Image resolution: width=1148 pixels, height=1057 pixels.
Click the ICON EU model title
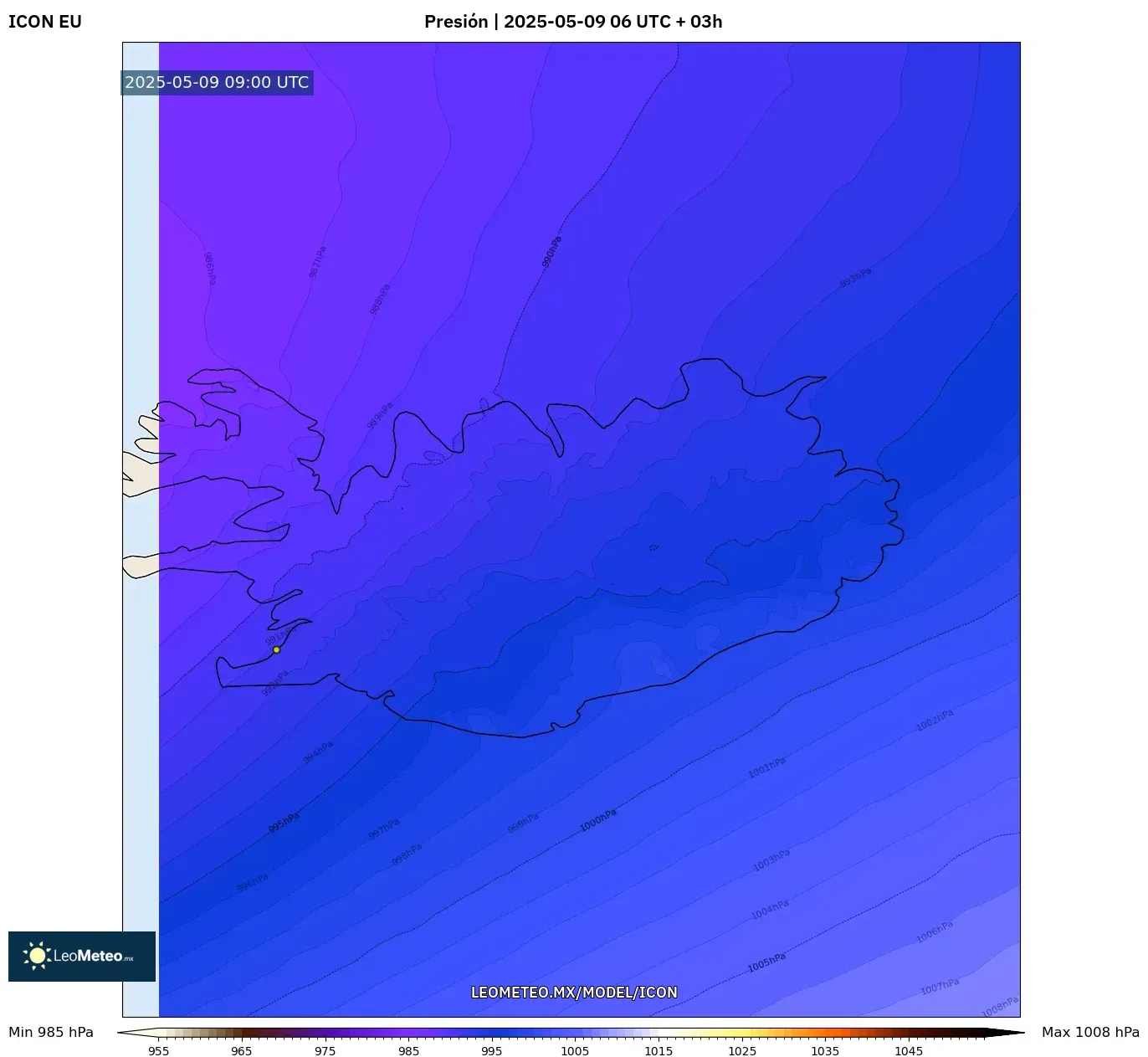tap(45, 22)
